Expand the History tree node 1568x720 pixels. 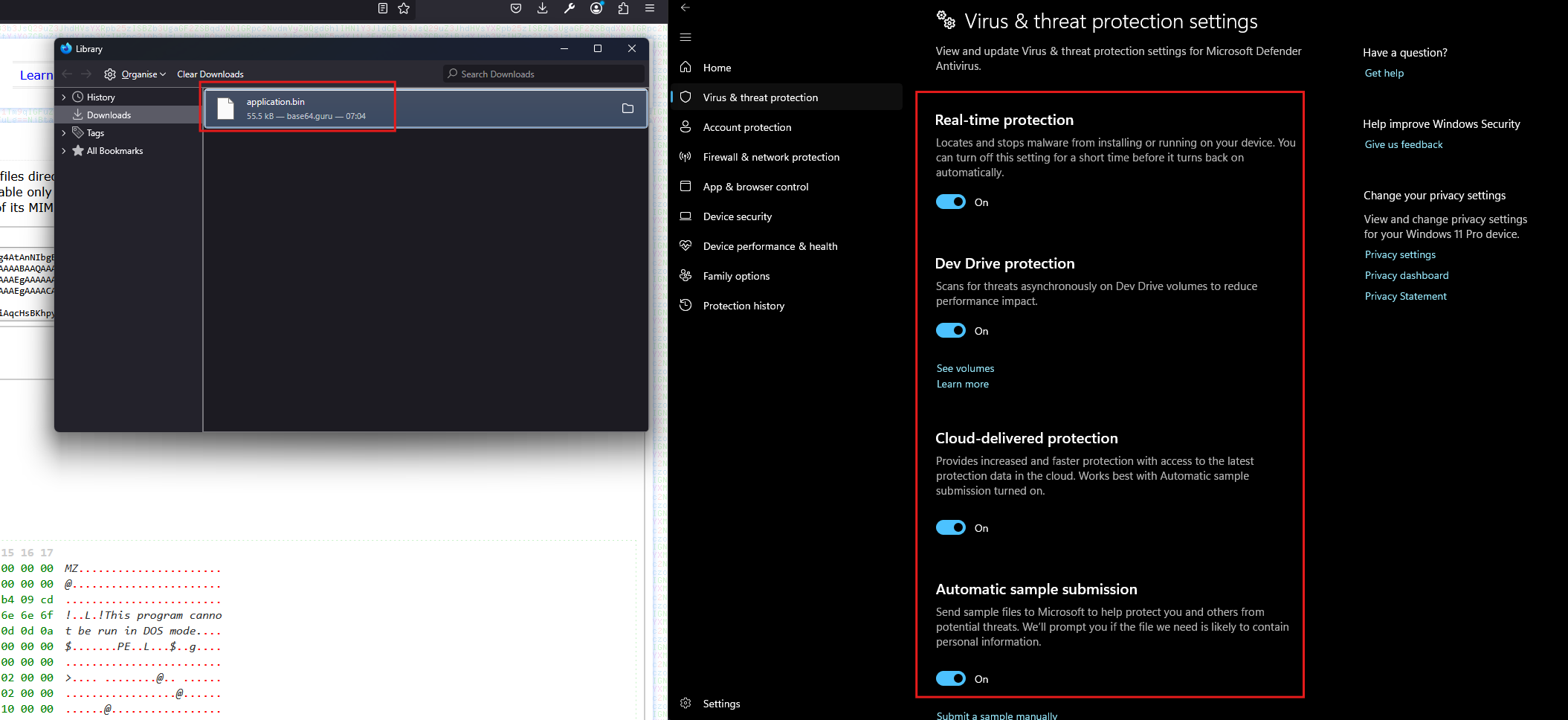point(64,97)
